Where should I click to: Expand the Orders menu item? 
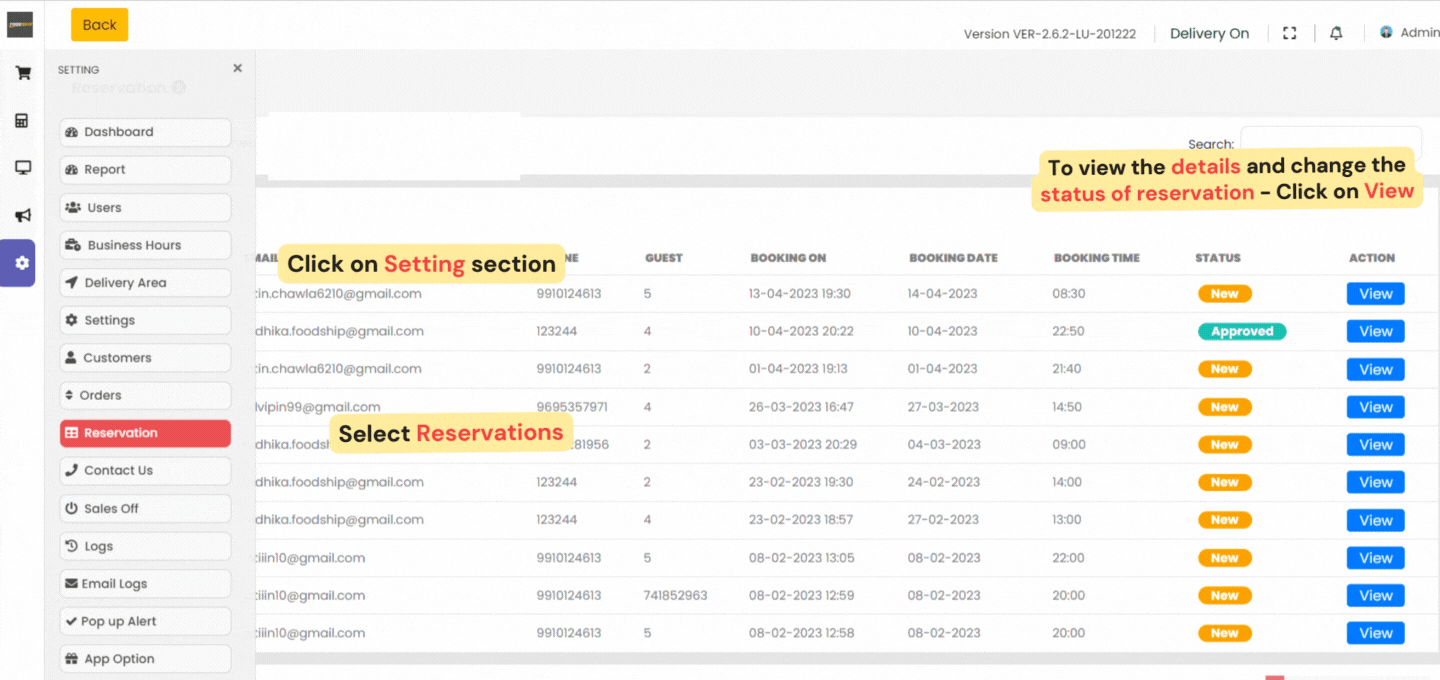tap(145, 396)
